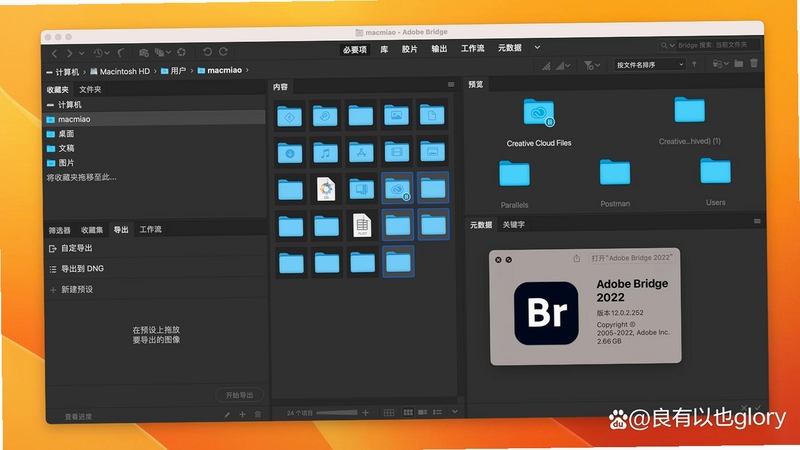Switch to list view icon
Viewport: 800px width, 450px height.
[437, 412]
